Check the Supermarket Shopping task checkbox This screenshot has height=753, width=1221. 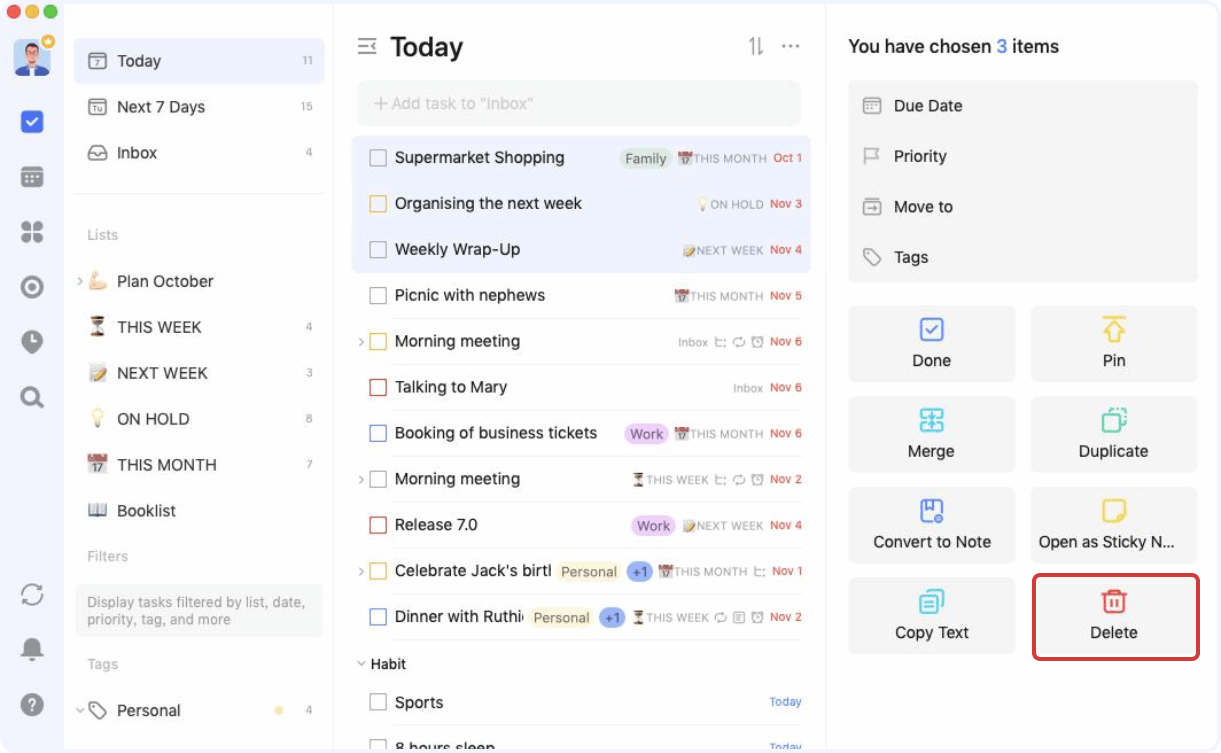click(x=377, y=158)
